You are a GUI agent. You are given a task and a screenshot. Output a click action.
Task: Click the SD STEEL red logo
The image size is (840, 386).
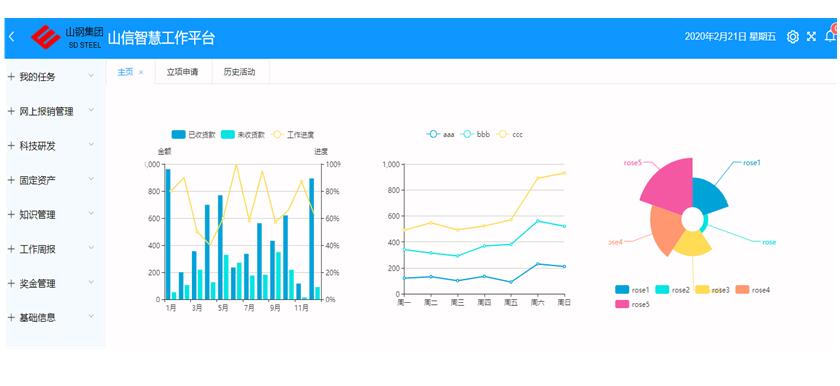45,37
